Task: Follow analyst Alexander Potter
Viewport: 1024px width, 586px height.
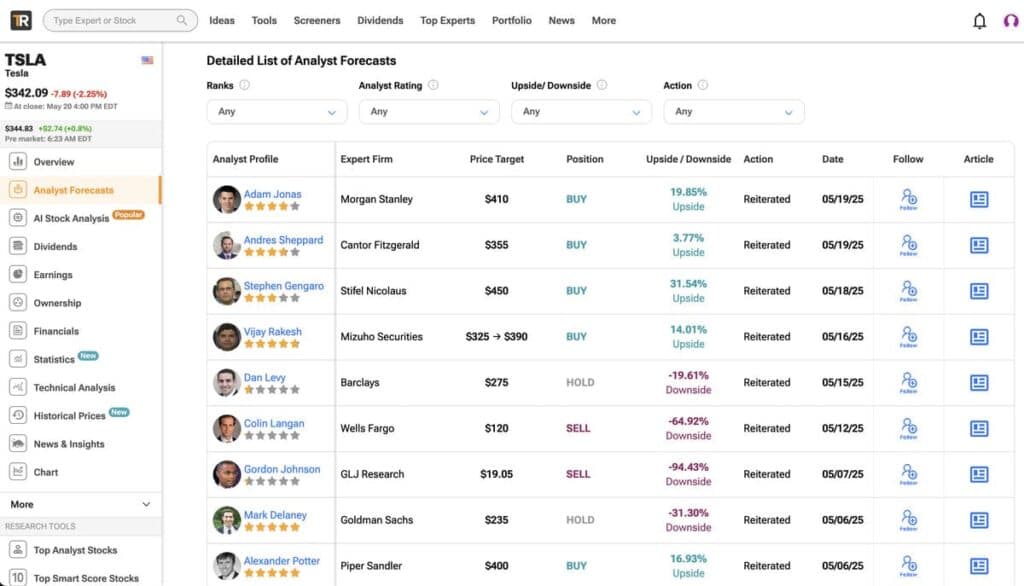Action: (908, 566)
